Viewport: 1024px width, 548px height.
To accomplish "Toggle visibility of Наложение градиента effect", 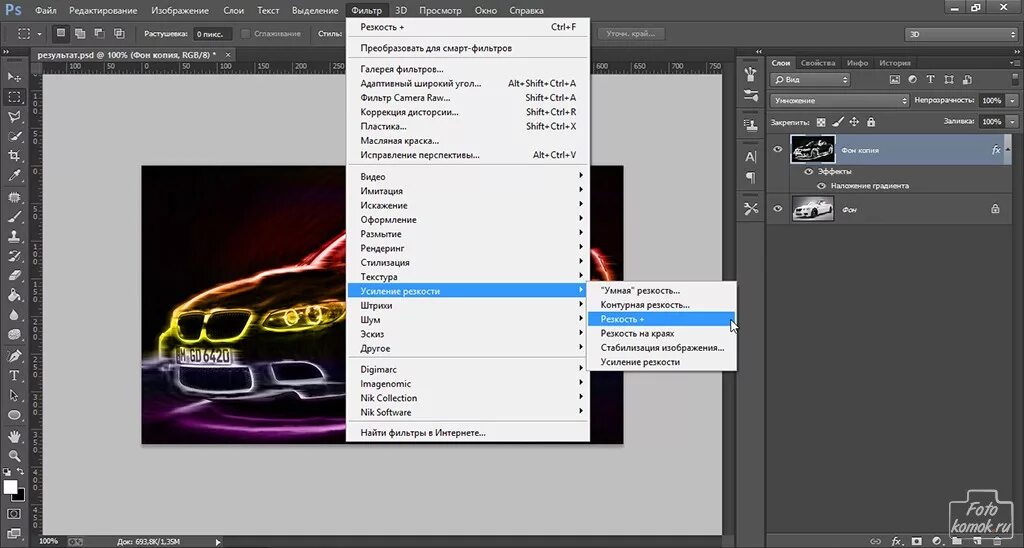I will [x=822, y=186].
